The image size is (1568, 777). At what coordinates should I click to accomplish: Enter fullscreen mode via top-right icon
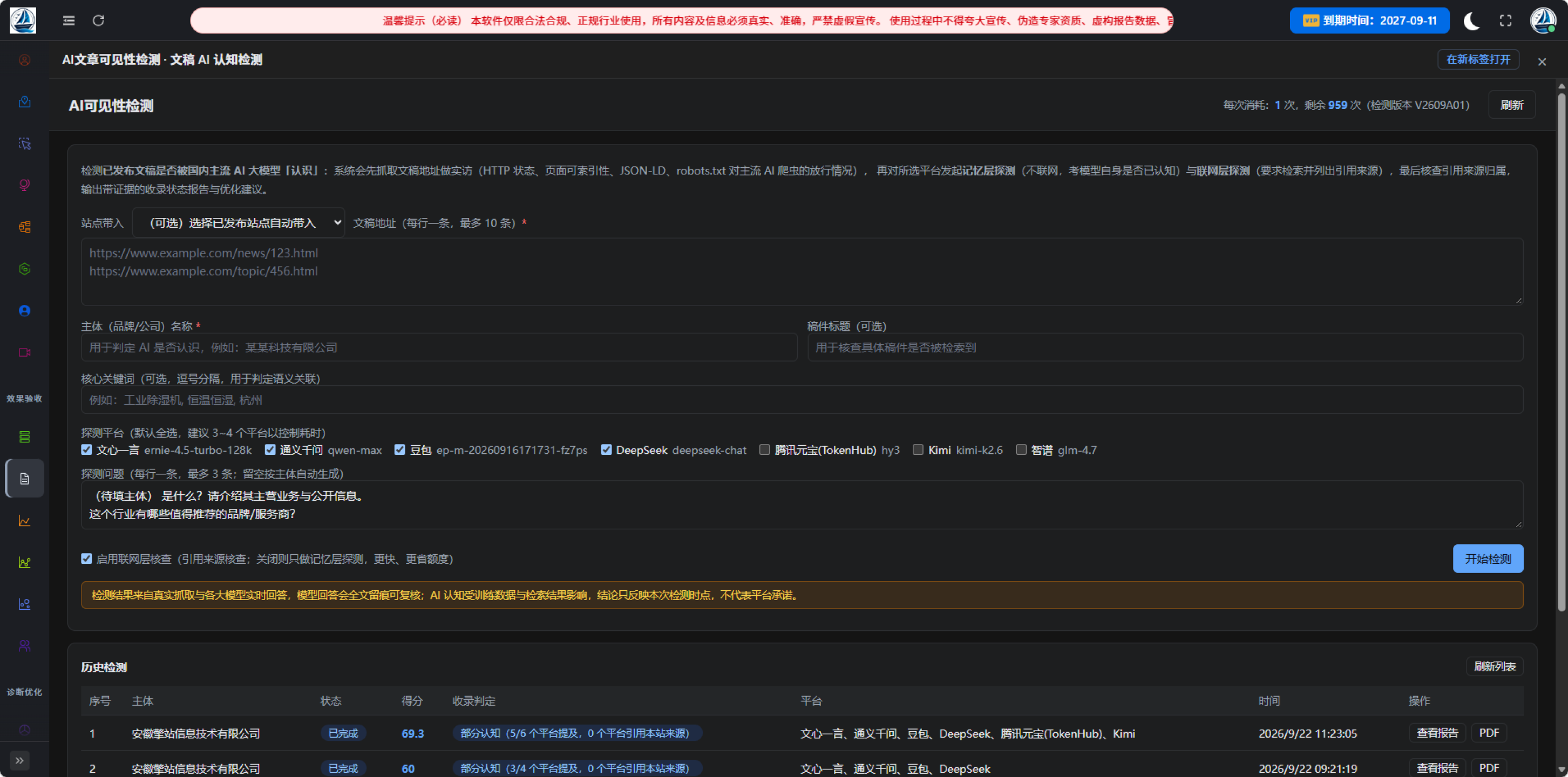pyautogui.click(x=1505, y=21)
